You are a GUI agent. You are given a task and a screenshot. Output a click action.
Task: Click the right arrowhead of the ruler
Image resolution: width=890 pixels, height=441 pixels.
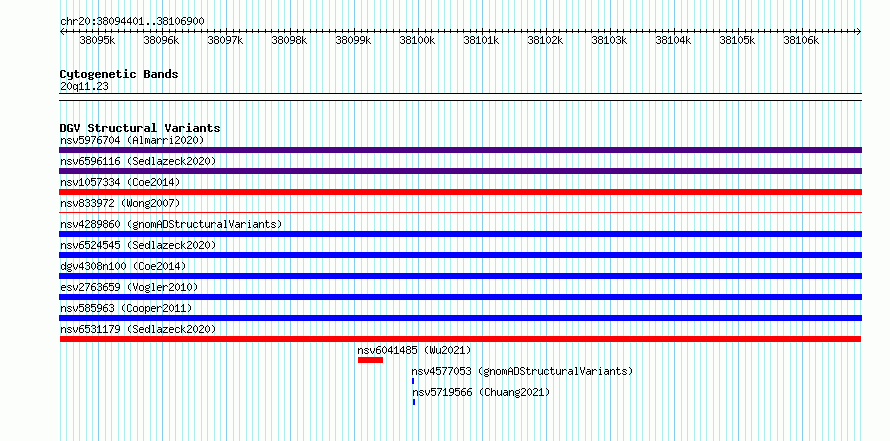click(x=859, y=31)
